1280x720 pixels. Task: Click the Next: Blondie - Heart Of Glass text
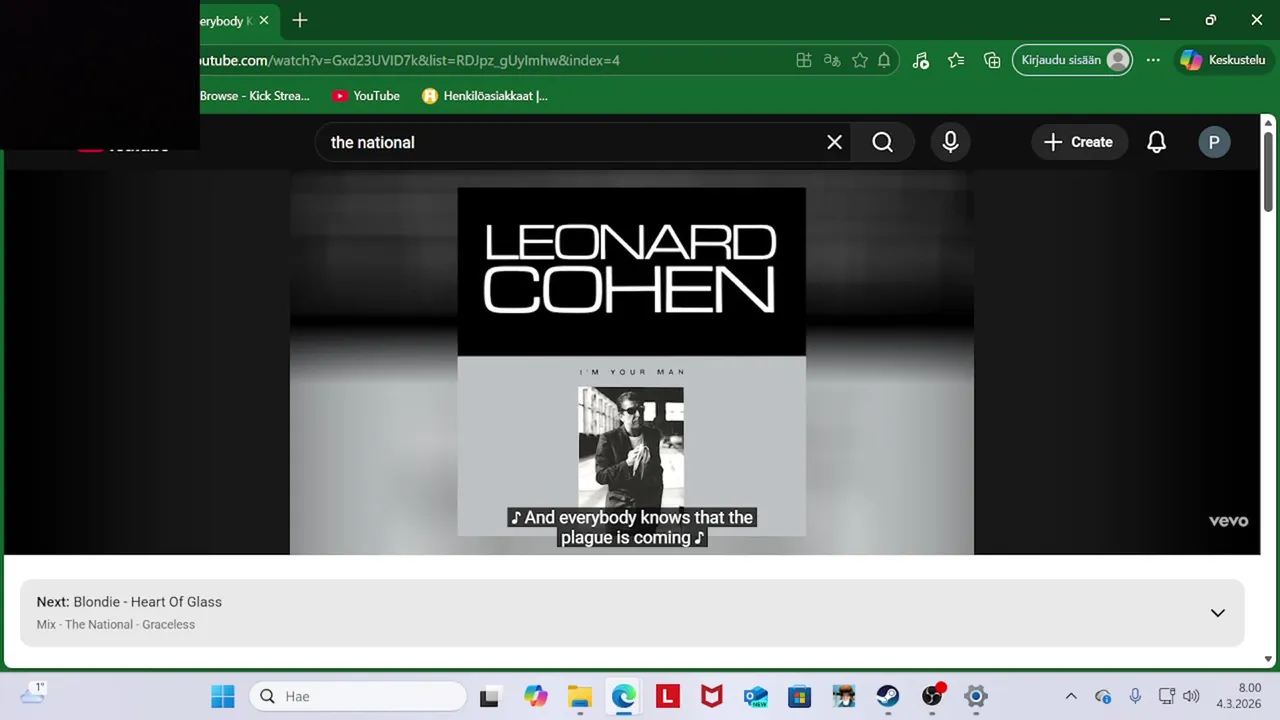click(x=129, y=602)
